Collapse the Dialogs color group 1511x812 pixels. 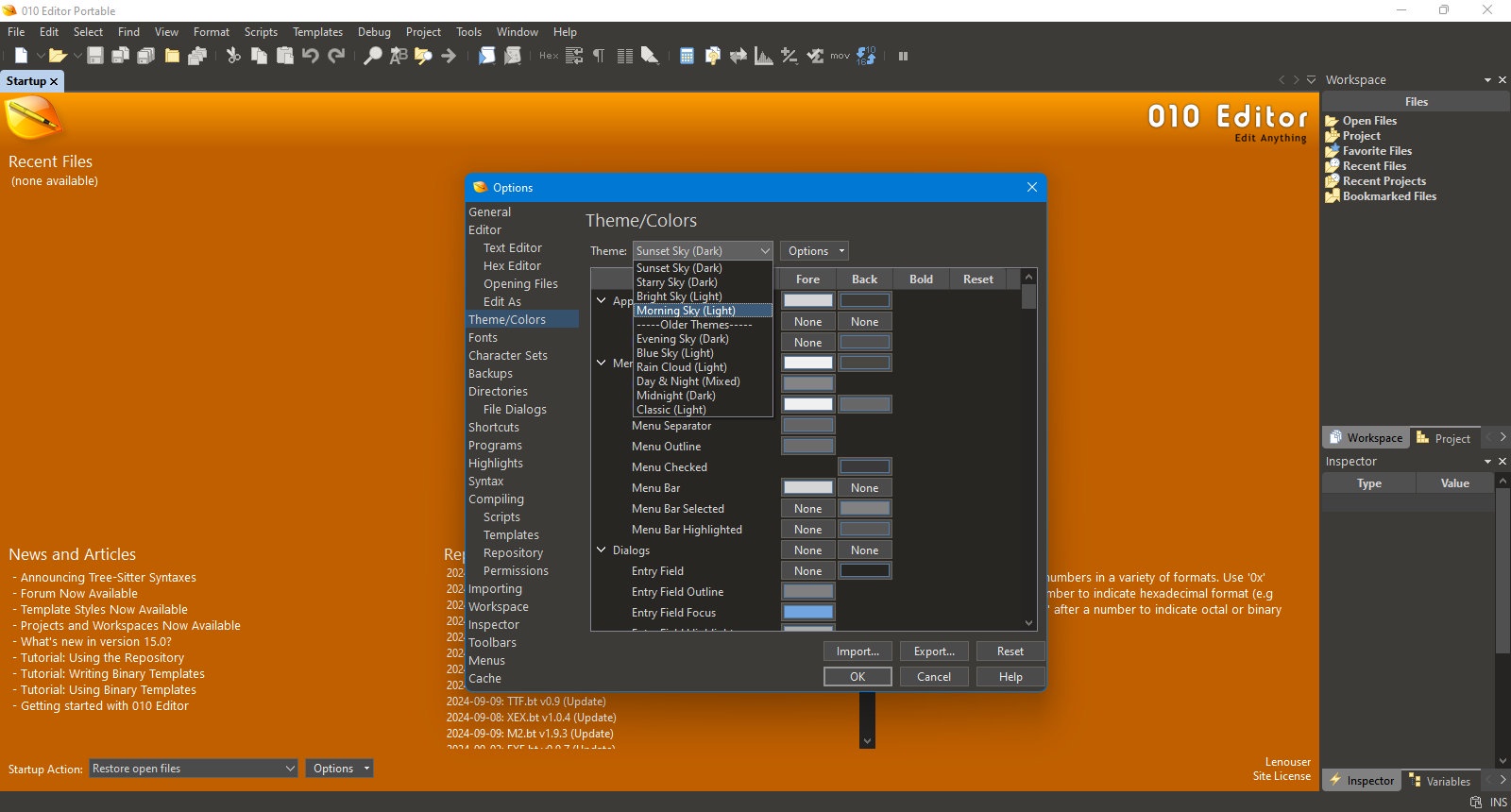(602, 550)
